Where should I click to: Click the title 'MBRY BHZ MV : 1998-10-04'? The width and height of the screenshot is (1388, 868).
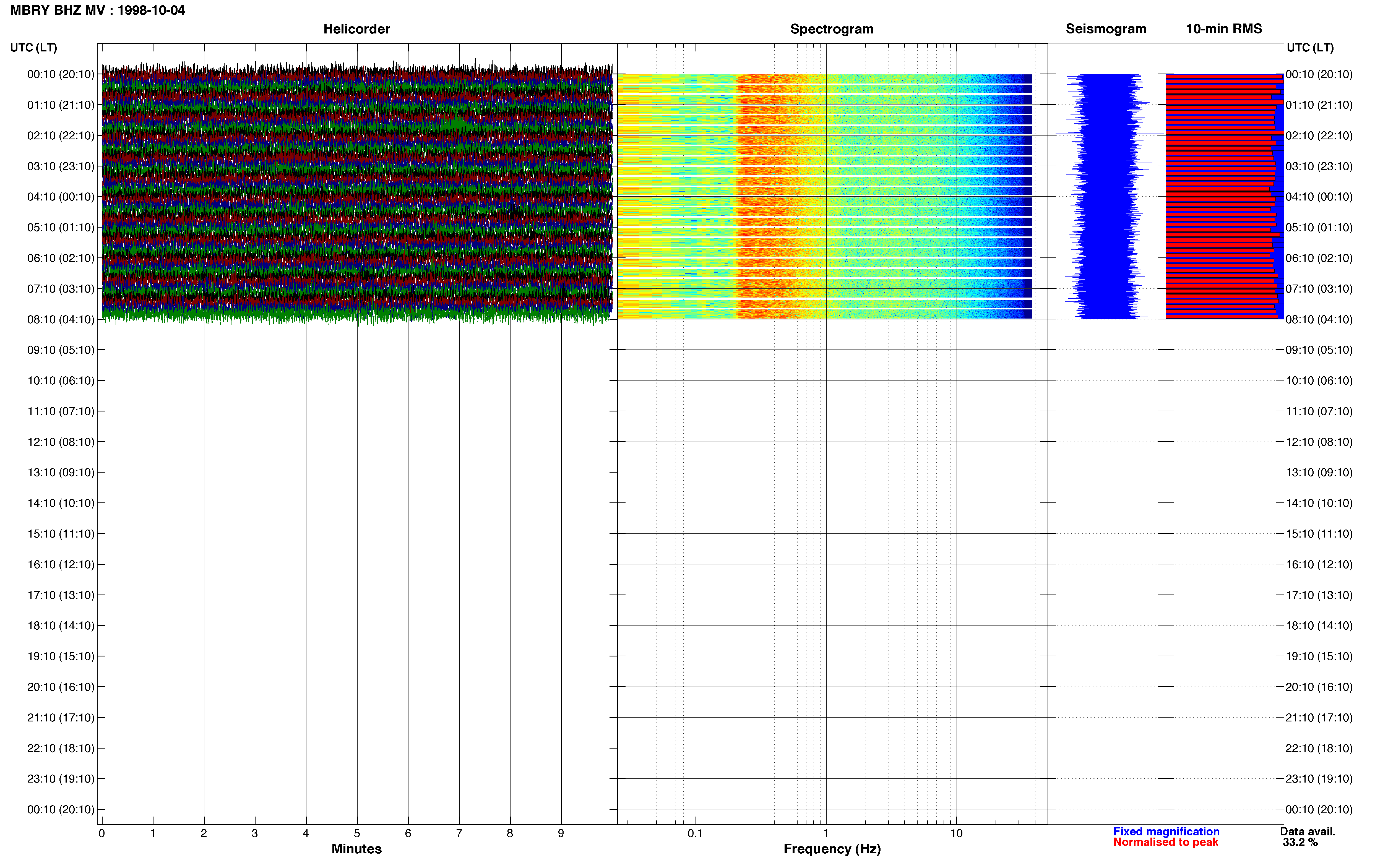point(98,10)
